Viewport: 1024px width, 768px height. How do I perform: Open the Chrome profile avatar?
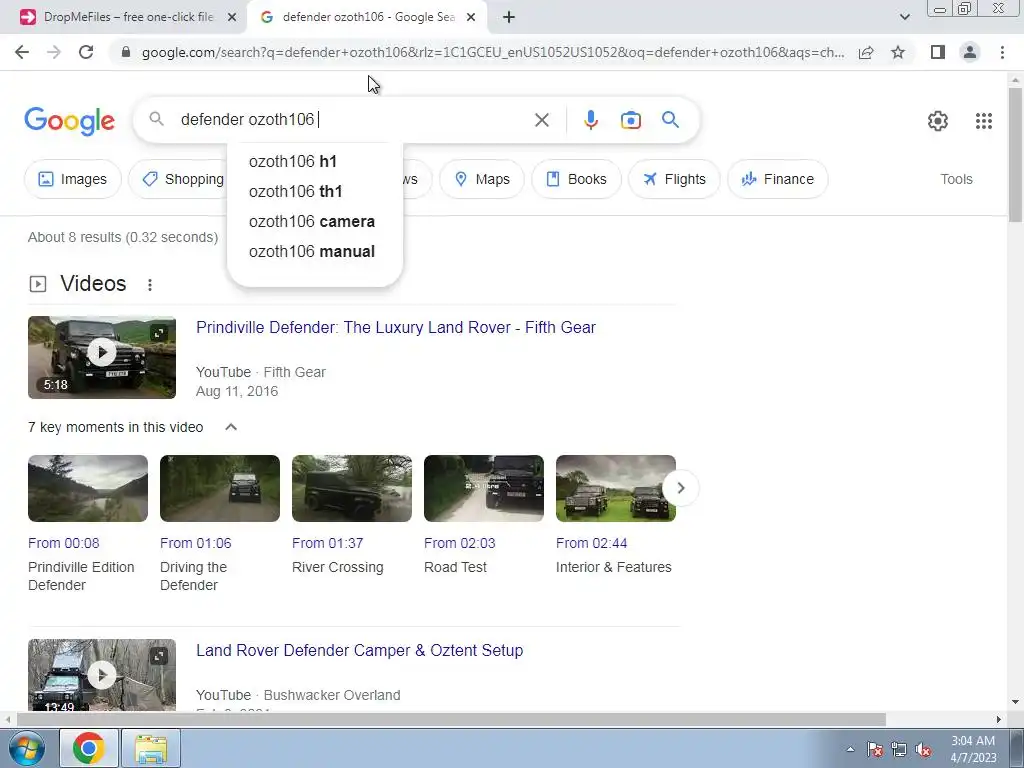click(x=970, y=52)
